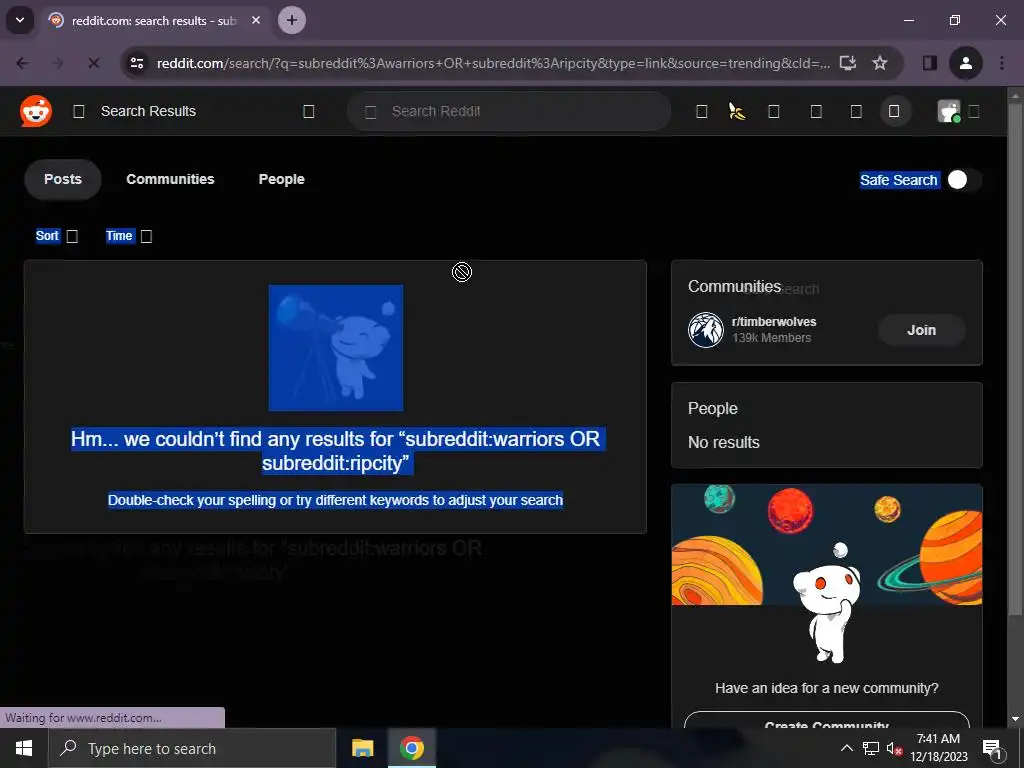The height and width of the screenshot is (768, 1024).
Task: Show hidden system tray icons chevron
Action: (x=846, y=749)
